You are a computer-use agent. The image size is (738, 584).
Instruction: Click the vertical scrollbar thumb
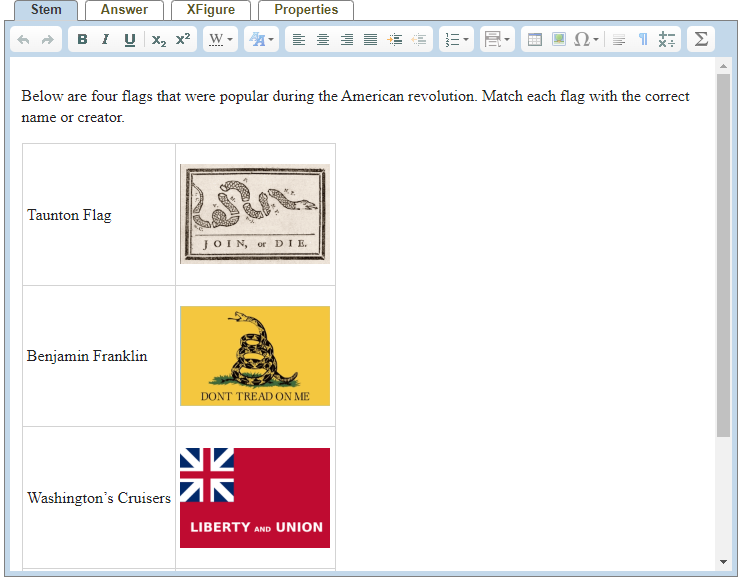pyautogui.click(x=723, y=255)
